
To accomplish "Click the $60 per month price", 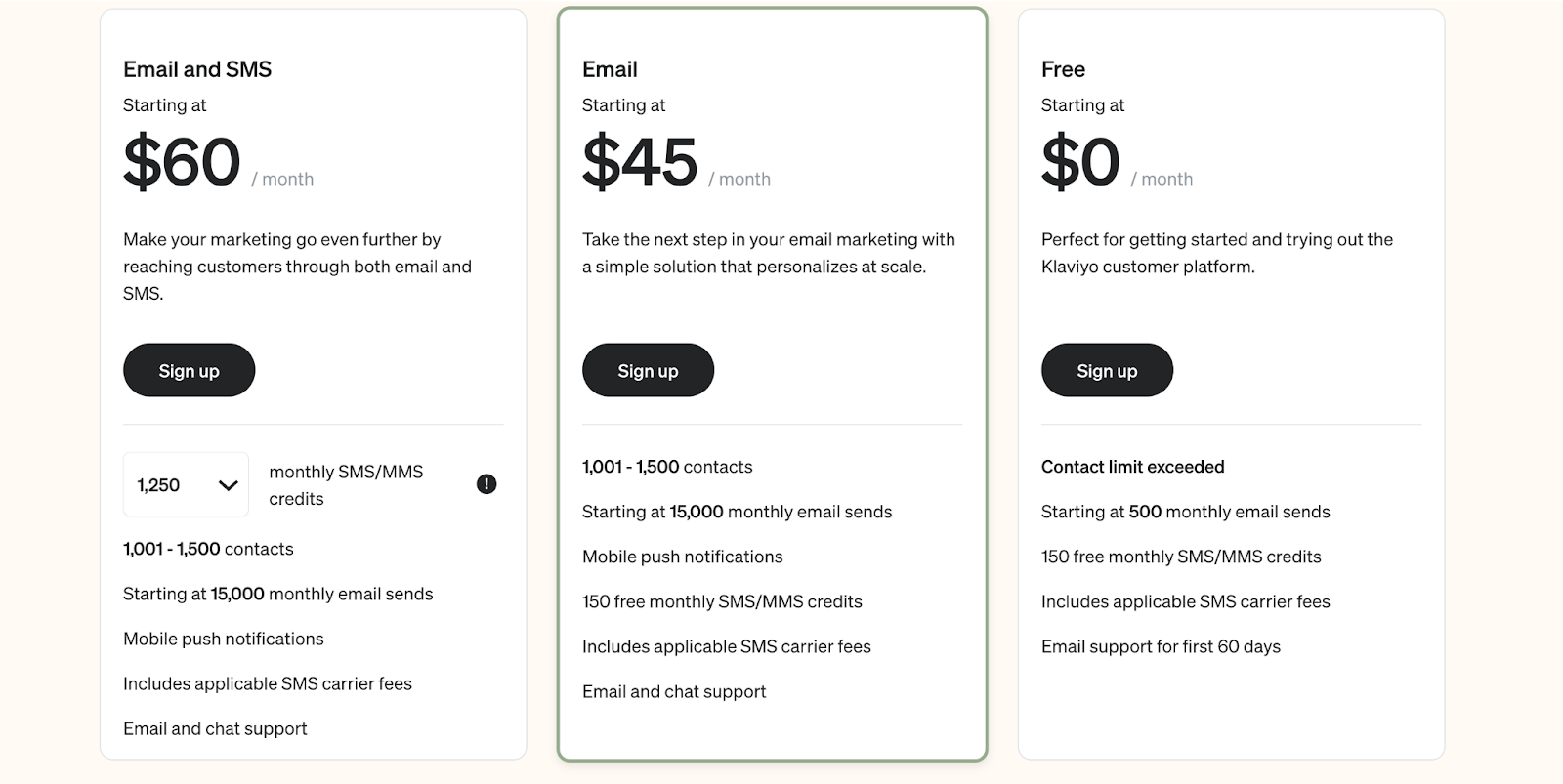I will pos(183,162).
